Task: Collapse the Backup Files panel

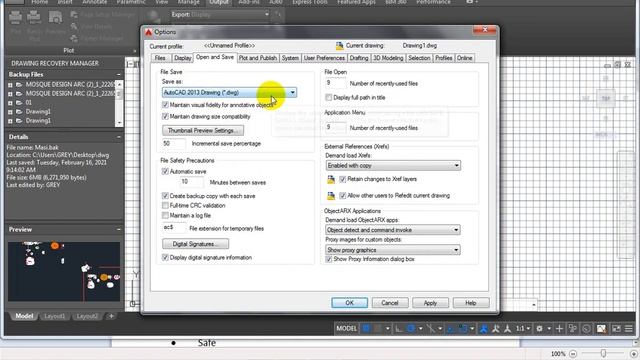Action: pyautogui.click(x=119, y=75)
